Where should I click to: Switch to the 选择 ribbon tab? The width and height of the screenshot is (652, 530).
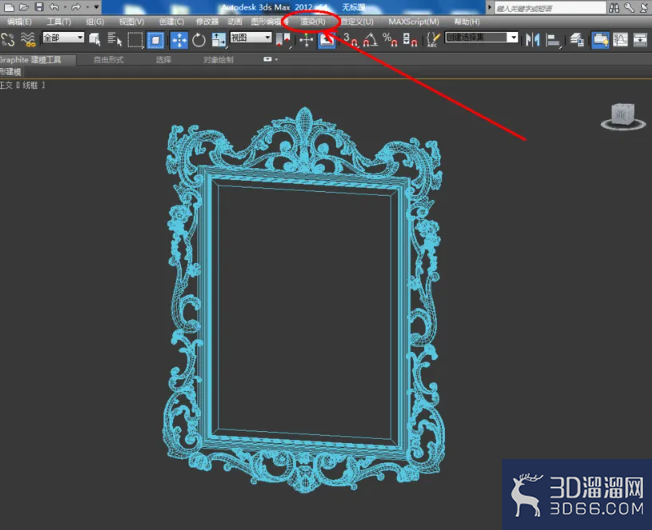point(163,60)
